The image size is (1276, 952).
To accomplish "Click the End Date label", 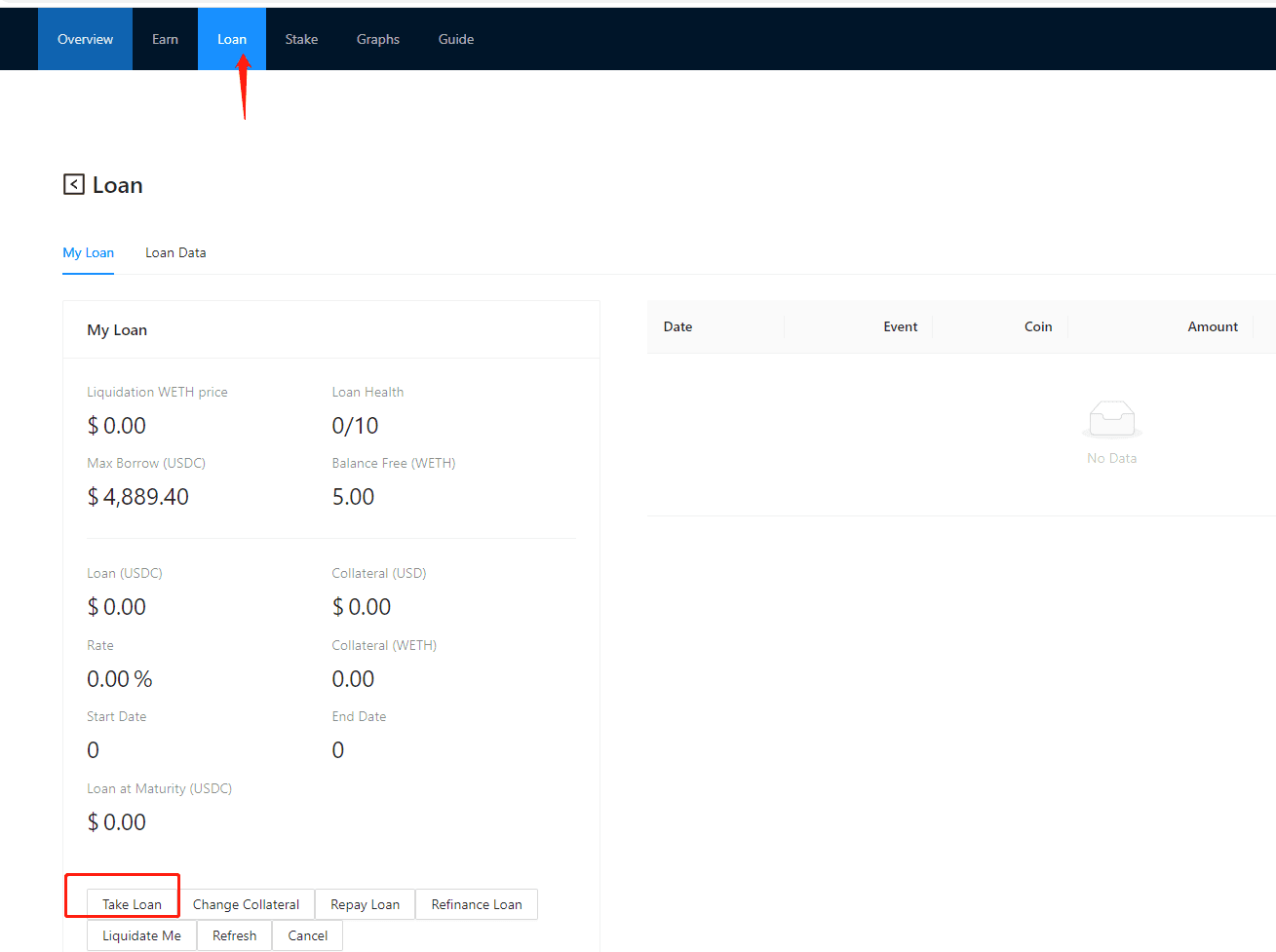I will pos(359,716).
